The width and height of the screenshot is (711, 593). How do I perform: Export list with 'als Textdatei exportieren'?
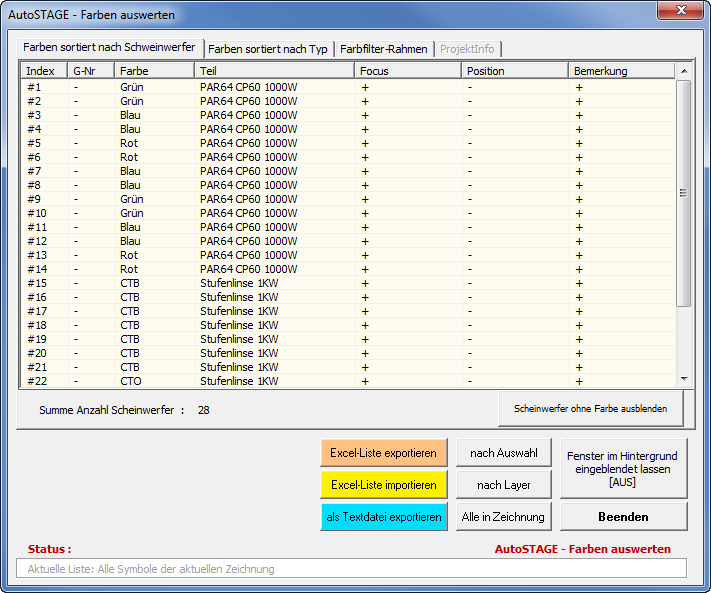(384, 517)
